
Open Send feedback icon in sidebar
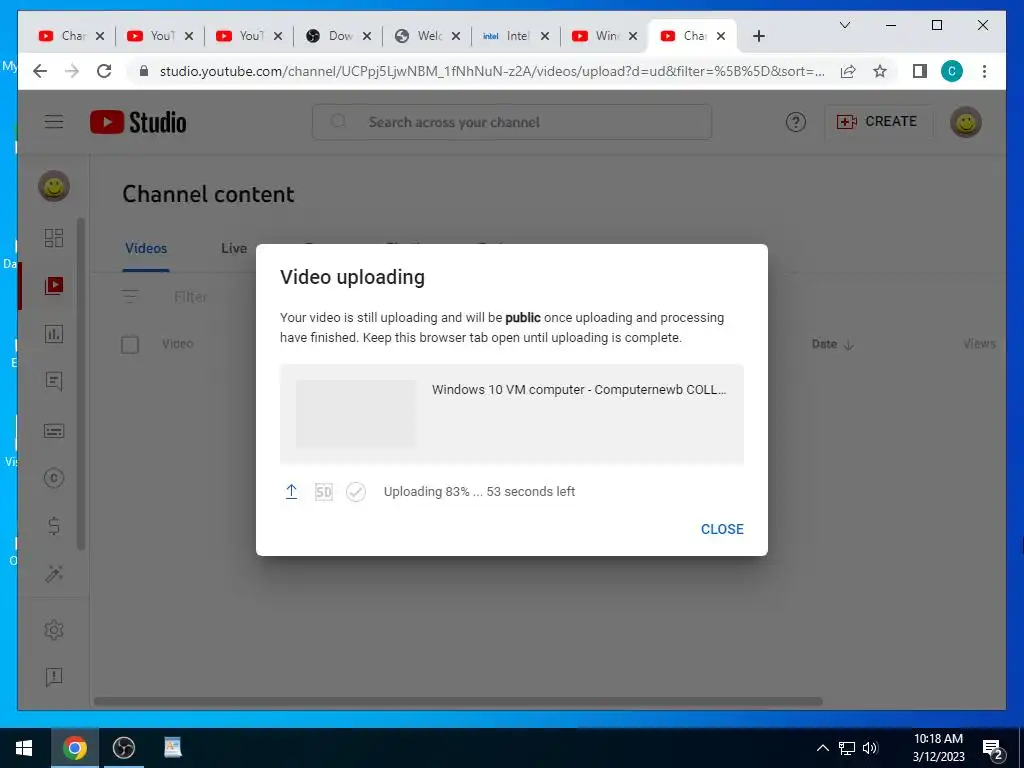(54, 677)
